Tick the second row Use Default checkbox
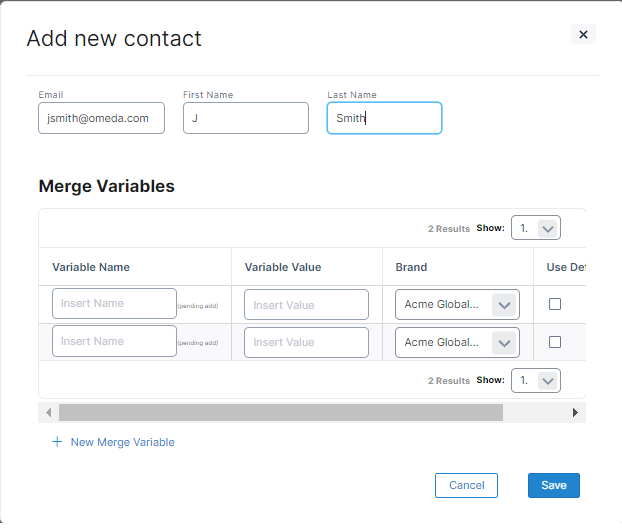The height and width of the screenshot is (531, 622). point(555,342)
